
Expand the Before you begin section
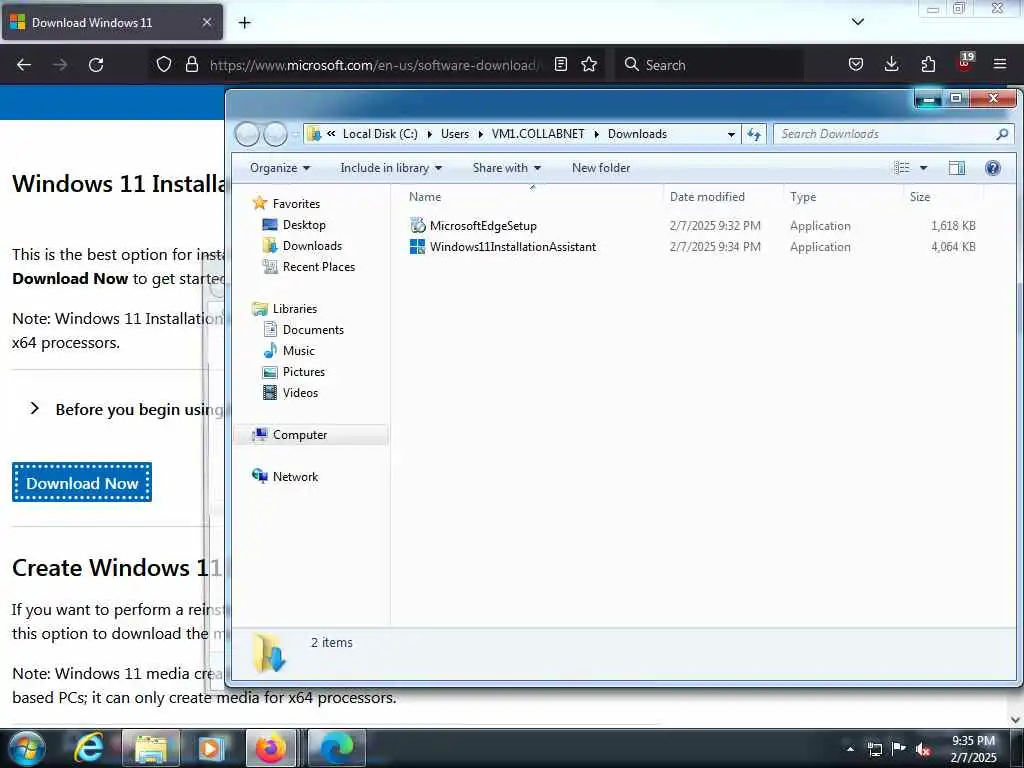coord(35,409)
